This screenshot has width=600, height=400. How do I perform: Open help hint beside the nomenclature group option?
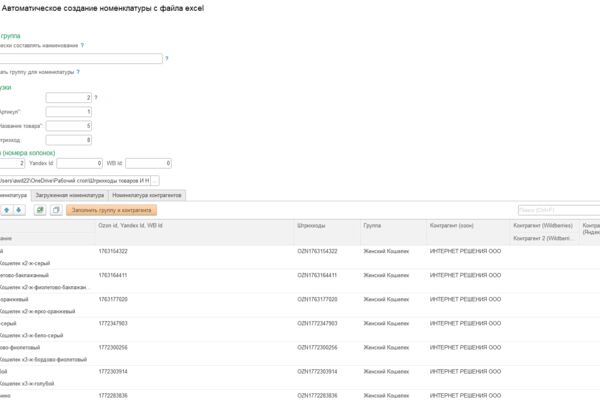pos(78,72)
